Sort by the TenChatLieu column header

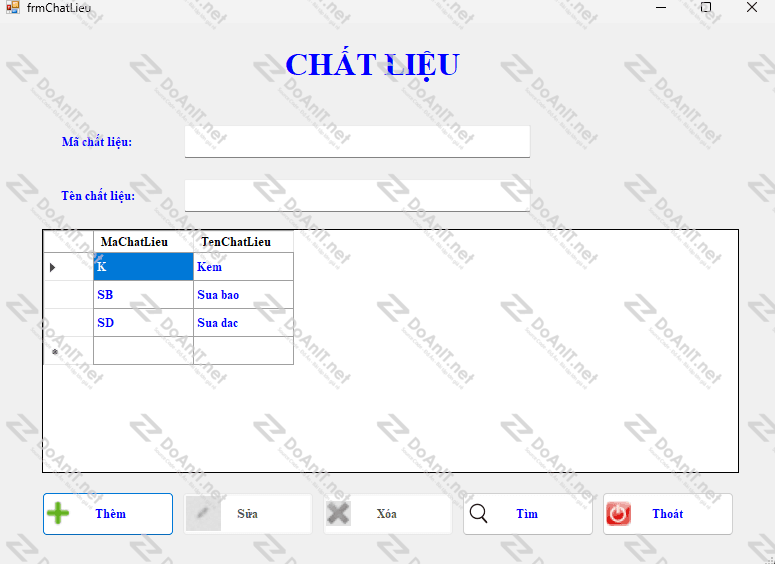[x=243, y=242]
